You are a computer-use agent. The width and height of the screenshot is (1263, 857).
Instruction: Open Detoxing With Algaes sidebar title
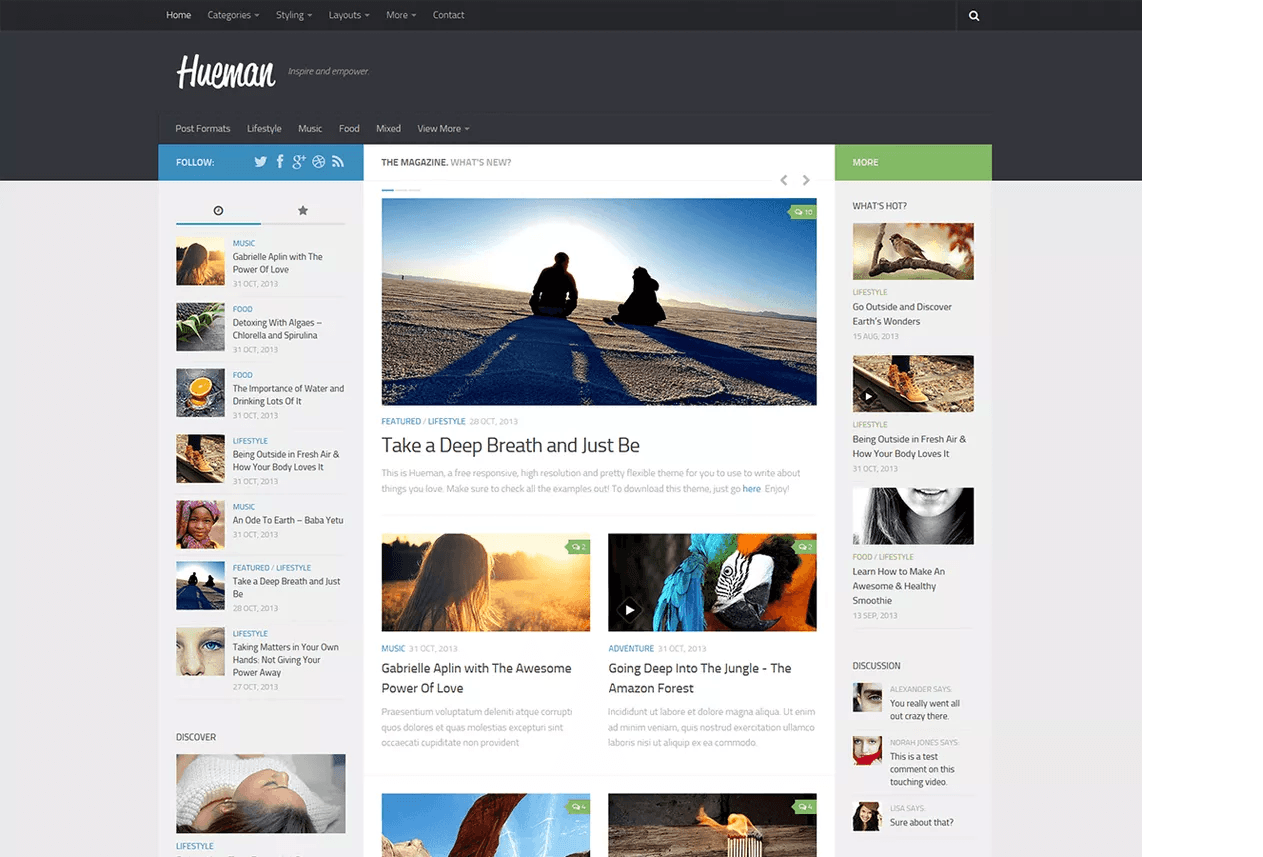coord(277,329)
